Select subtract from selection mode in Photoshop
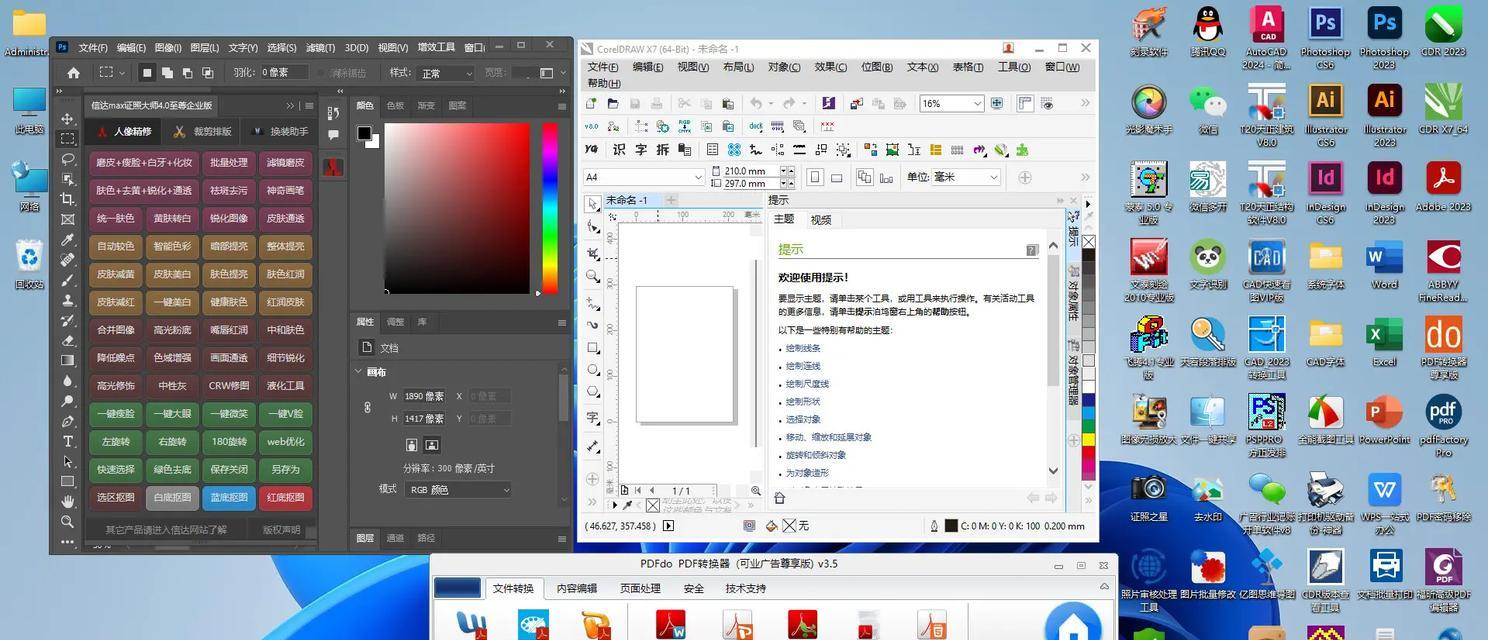 click(x=187, y=73)
